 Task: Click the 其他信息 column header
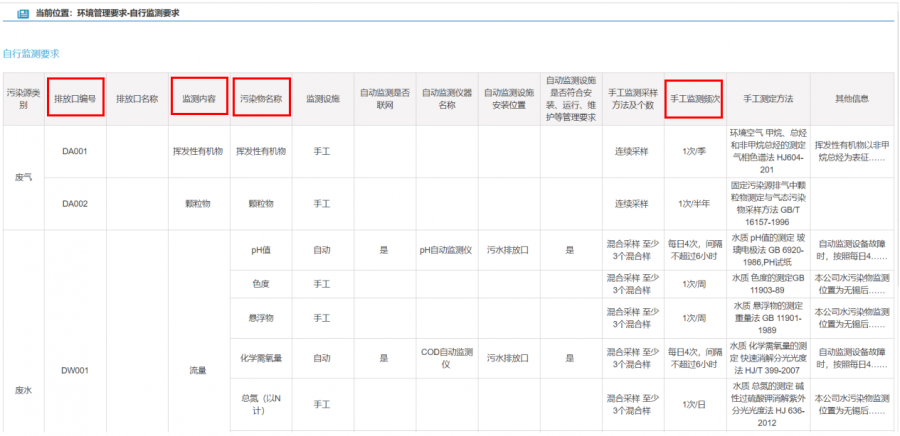(x=853, y=99)
